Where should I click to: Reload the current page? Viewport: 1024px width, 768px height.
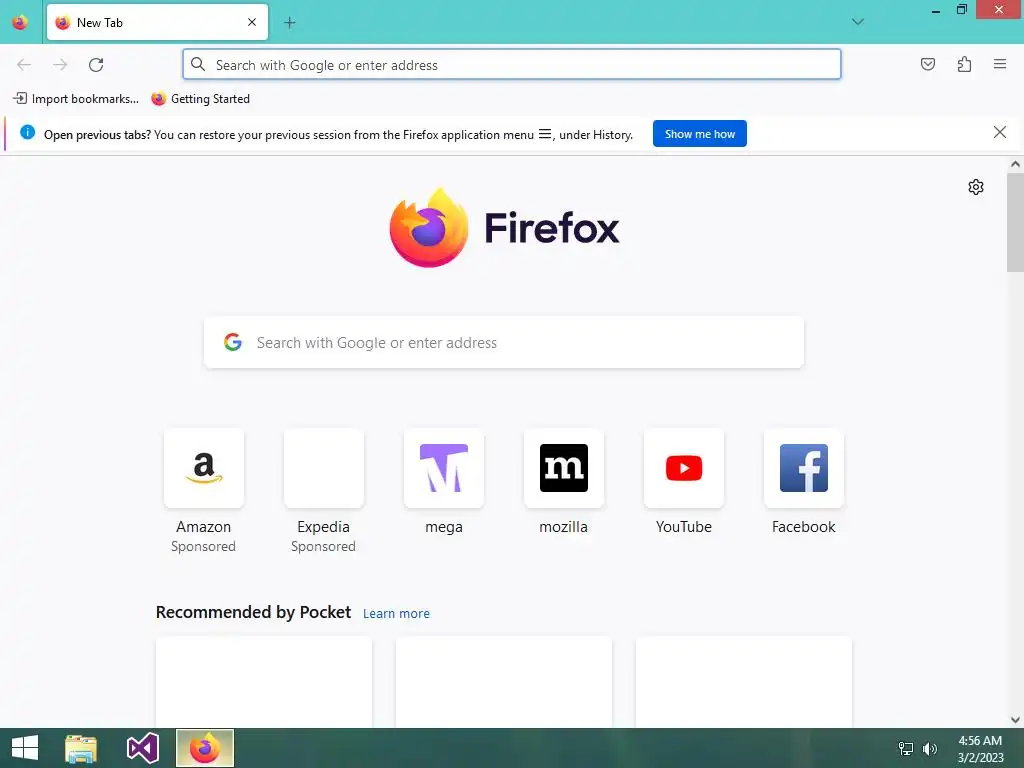click(x=96, y=65)
